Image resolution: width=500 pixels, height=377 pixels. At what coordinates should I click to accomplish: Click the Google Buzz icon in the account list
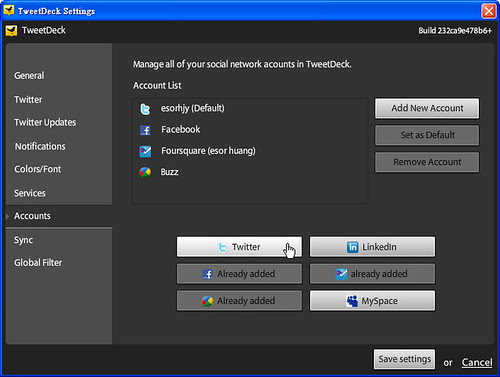pos(145,172)
